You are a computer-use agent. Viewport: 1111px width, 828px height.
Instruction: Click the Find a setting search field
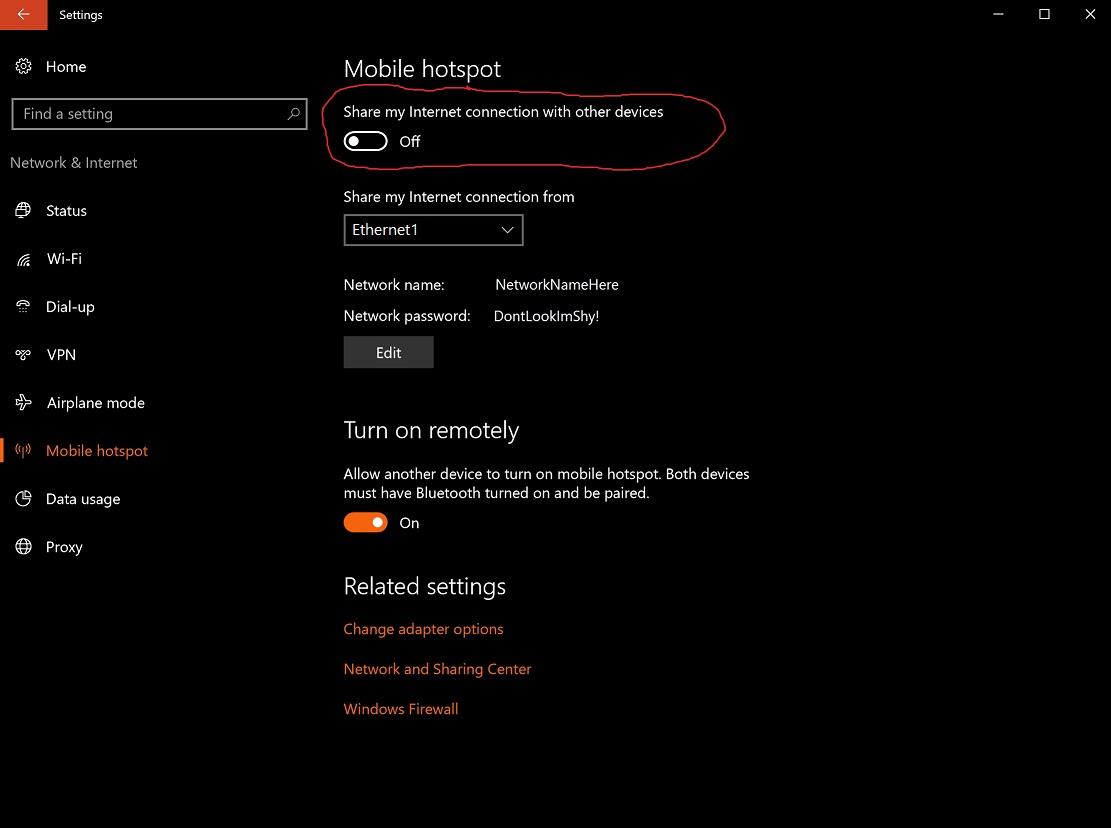[150, 113]
